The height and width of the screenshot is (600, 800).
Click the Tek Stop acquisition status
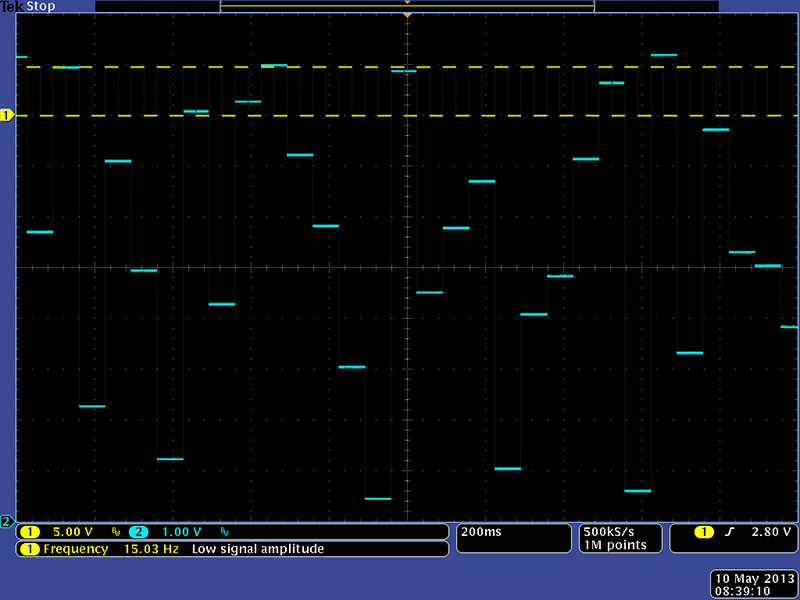(x=27, y=6)
